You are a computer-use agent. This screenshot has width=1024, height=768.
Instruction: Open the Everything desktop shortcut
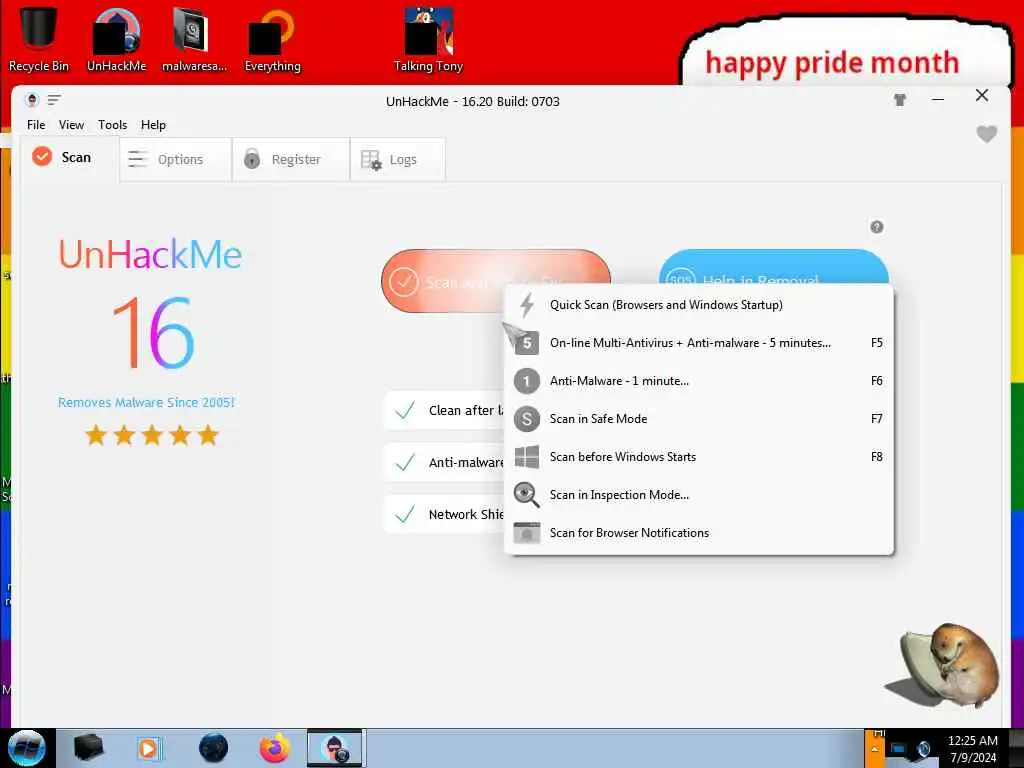tap(272, 38)
